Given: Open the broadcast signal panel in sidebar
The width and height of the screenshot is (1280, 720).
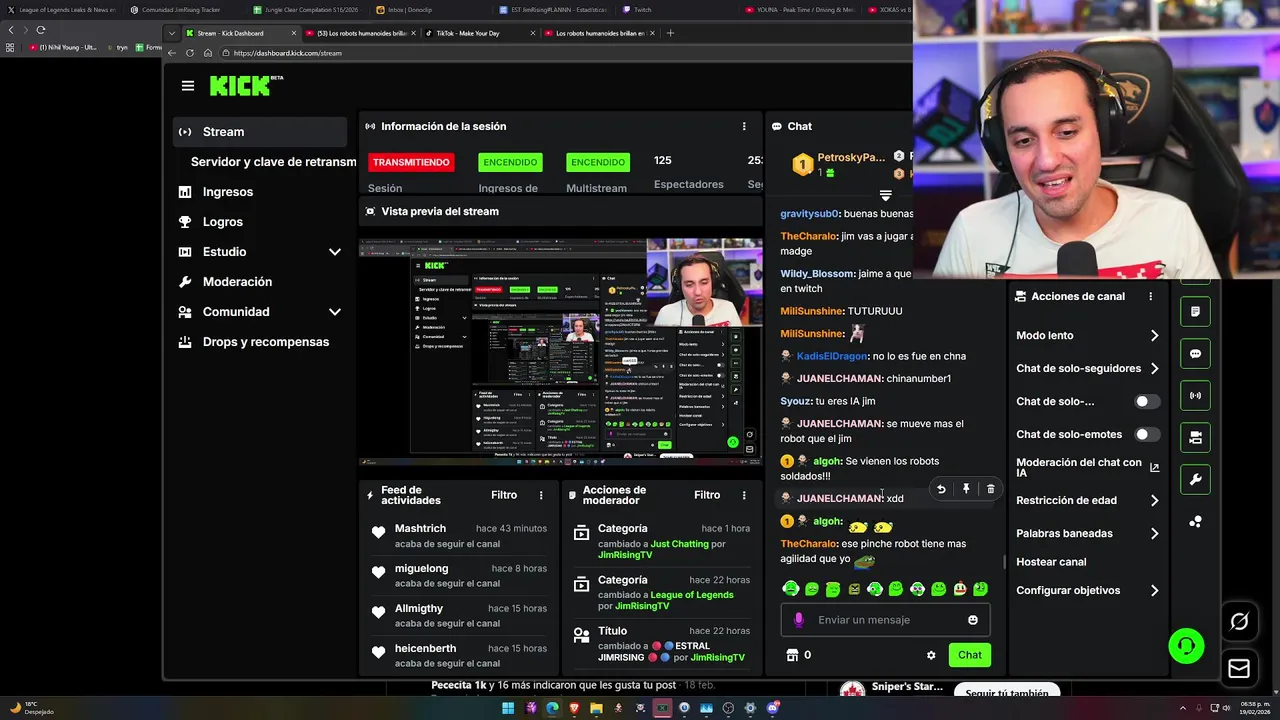Looking at the screenshot, I should [x=1195, y=396].
